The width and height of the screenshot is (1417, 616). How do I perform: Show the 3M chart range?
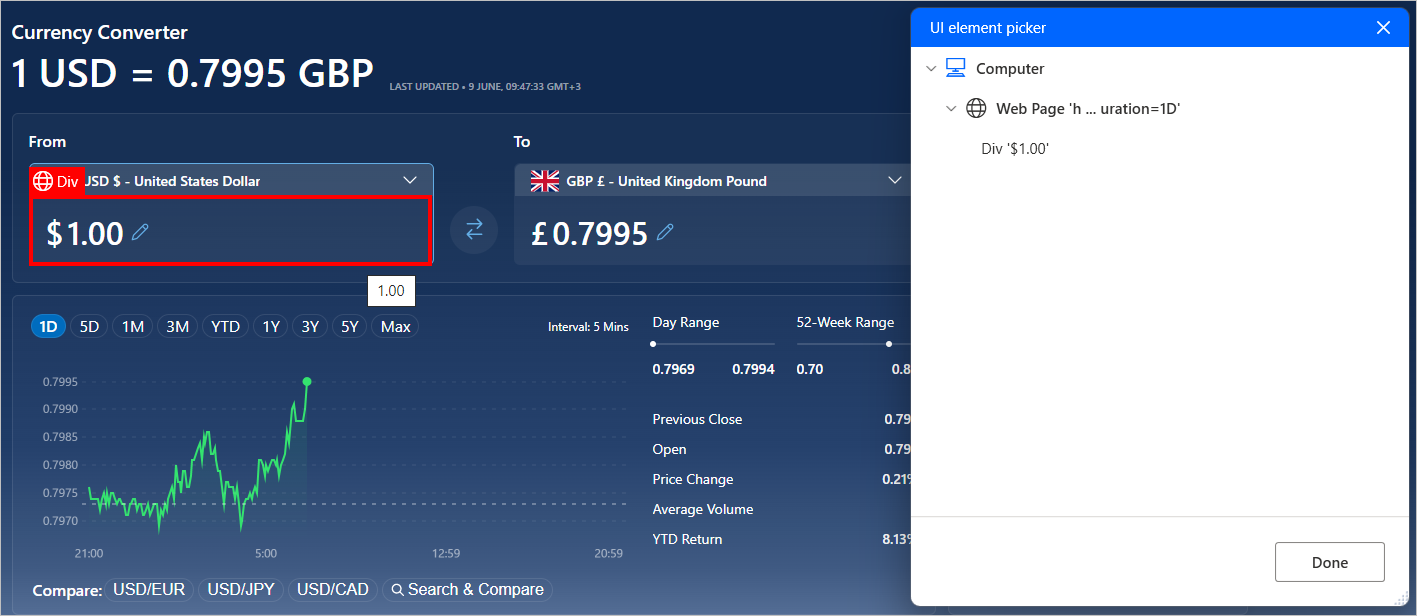[177, 326]
